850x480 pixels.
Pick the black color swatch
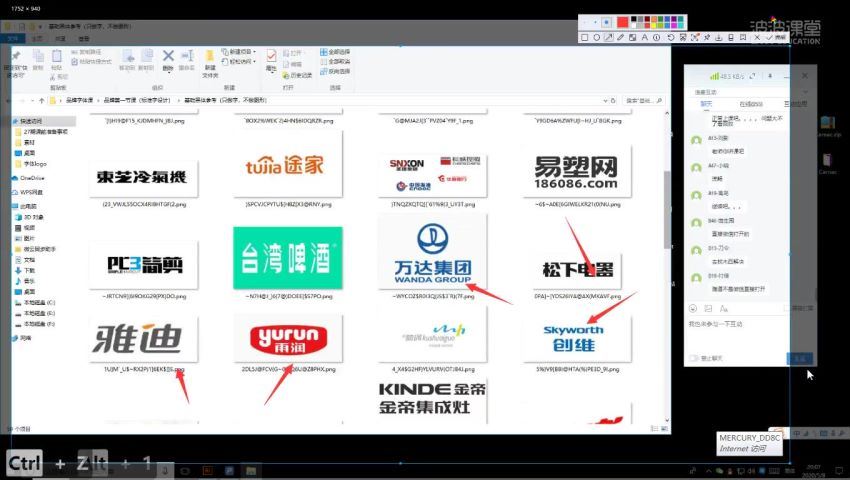(x=634, y=18)
